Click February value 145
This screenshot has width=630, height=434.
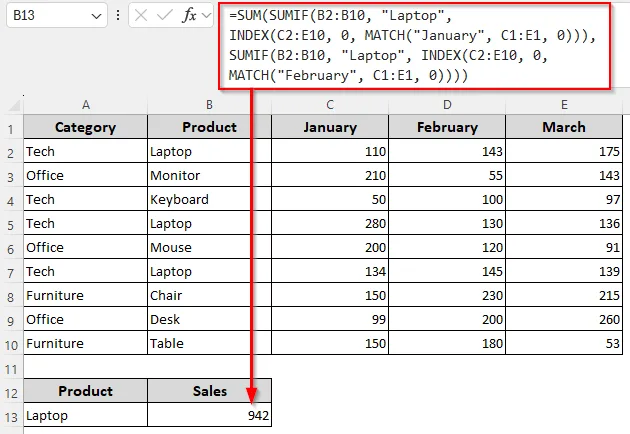tap(447, 271)
